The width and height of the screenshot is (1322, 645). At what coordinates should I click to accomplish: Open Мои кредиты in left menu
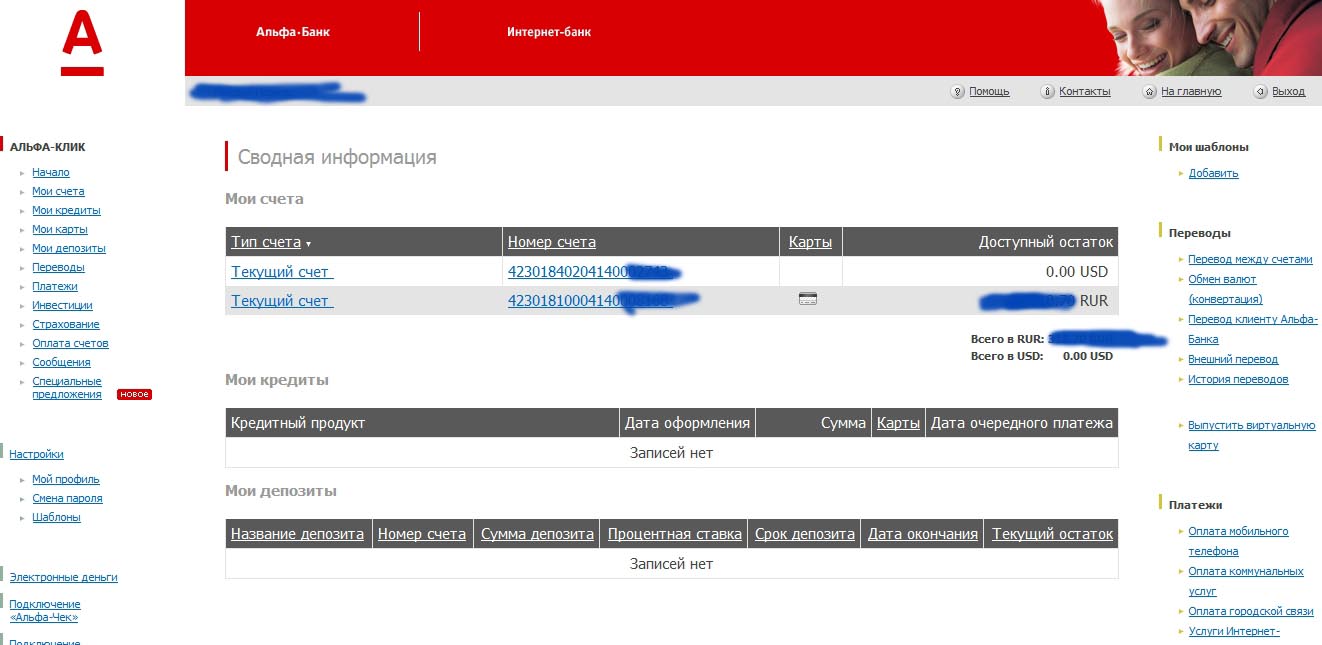(x=66, y=210)
